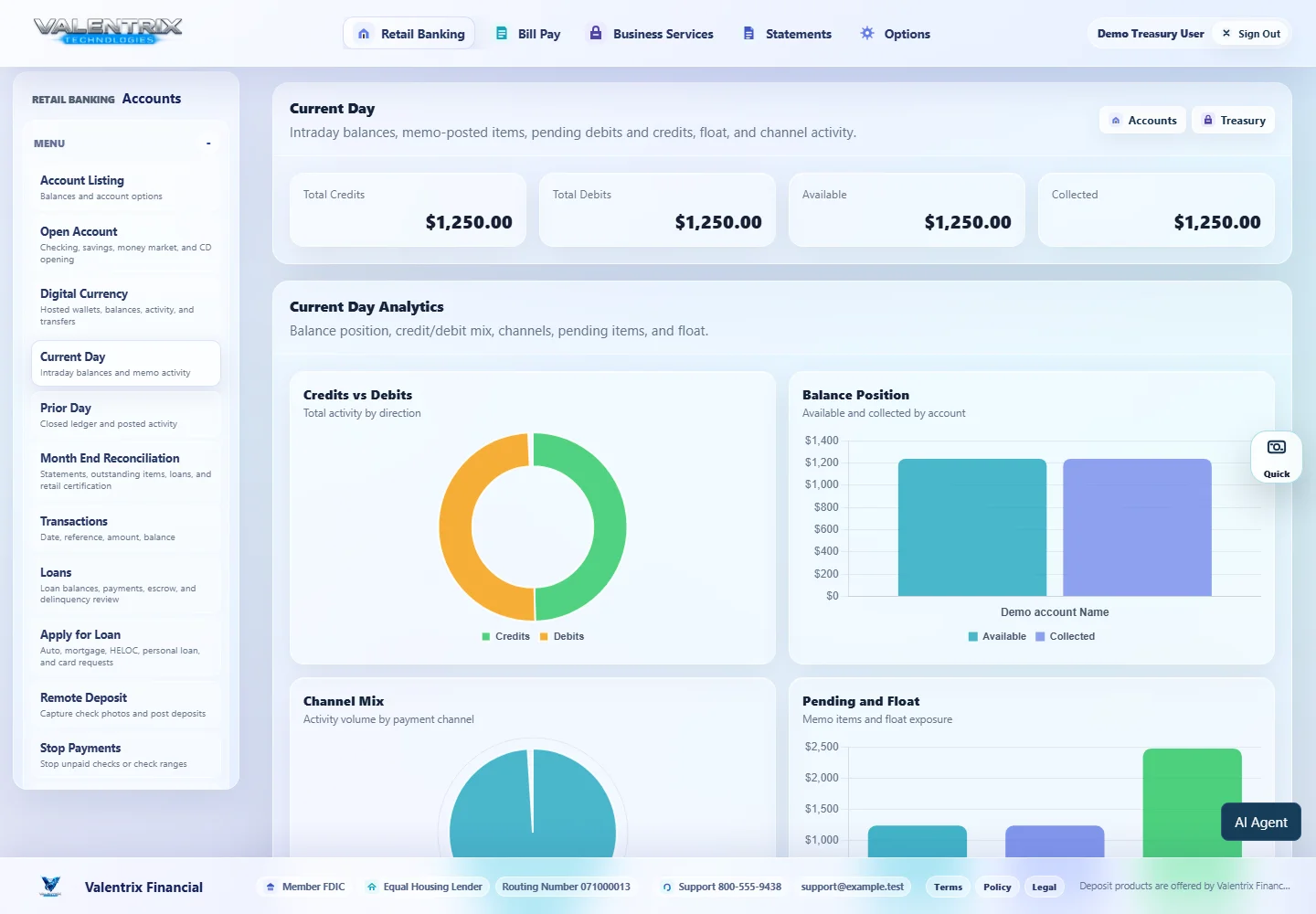
Task: Click the Demo Treasury User name
Action: point(1151,34)
